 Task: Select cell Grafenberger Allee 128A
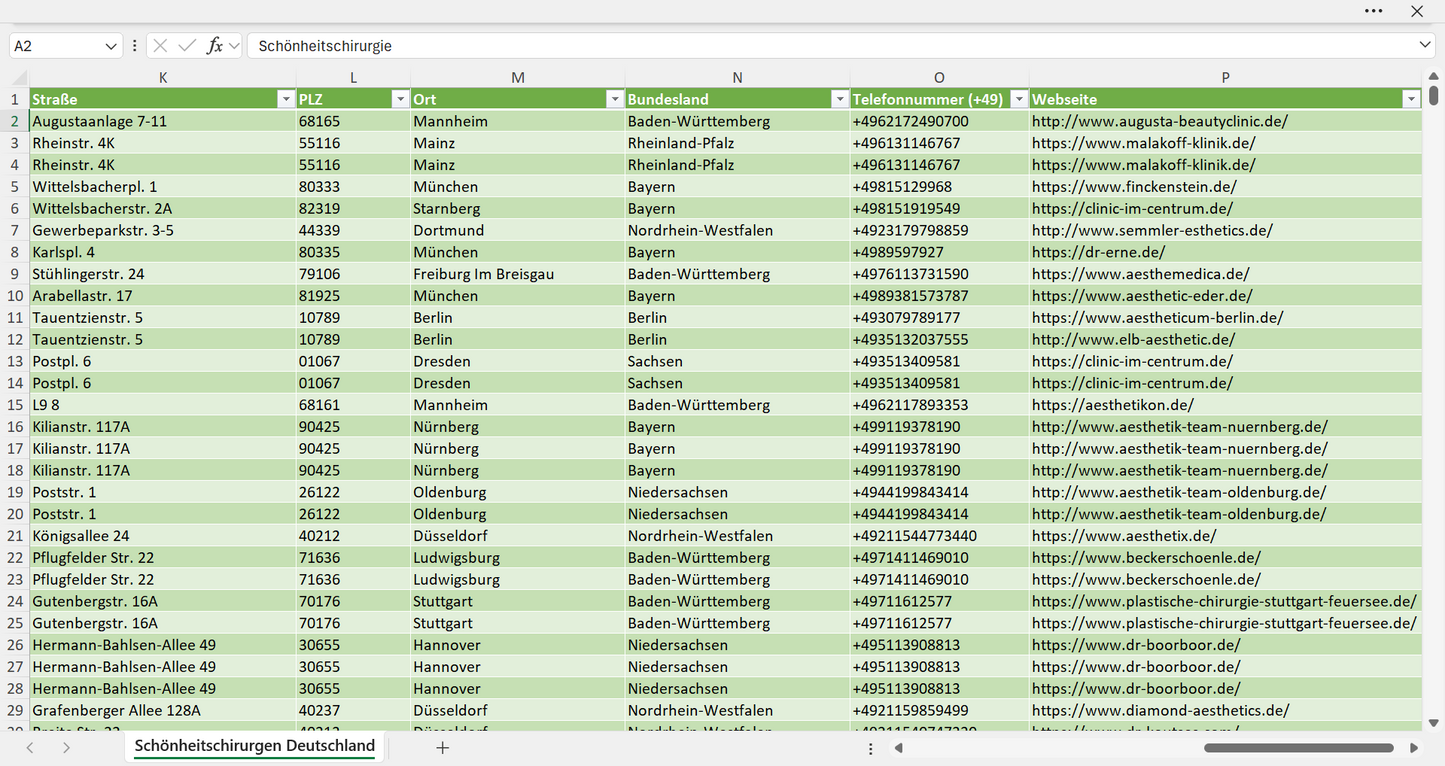pyautogui.click(x=163, y=710)
